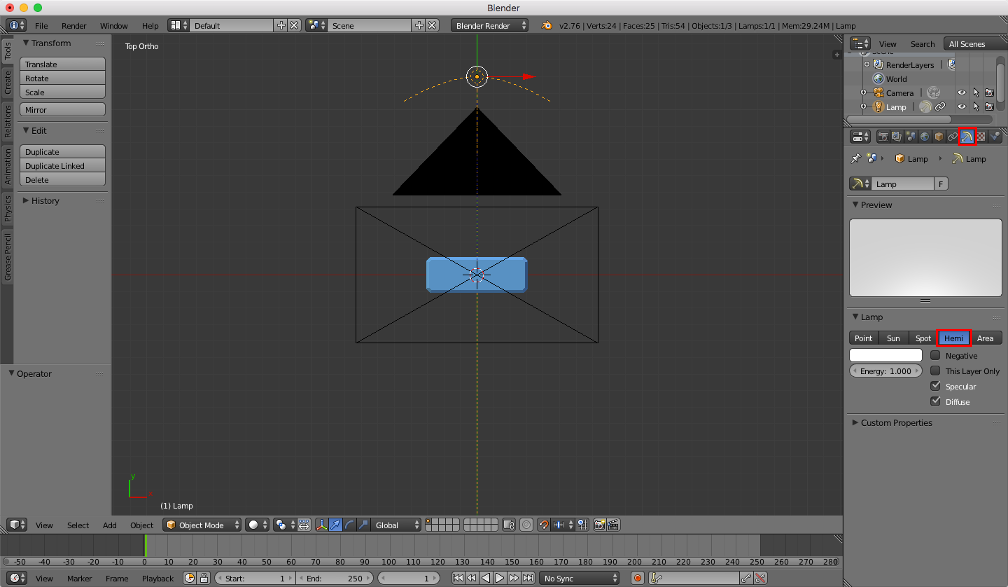The height and width of the screenshot is (587, 1008).
Task: Select the translate manipulator arrow icon
Action: coord(336,525)
